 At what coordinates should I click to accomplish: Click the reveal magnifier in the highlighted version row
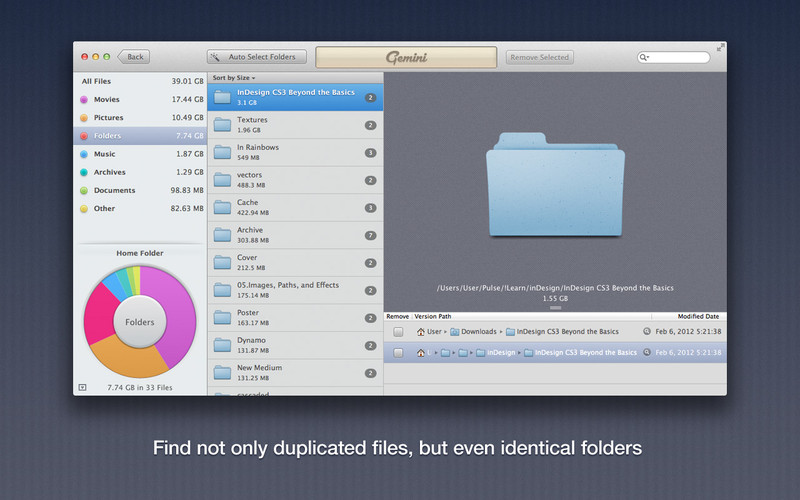click(647, 353)
